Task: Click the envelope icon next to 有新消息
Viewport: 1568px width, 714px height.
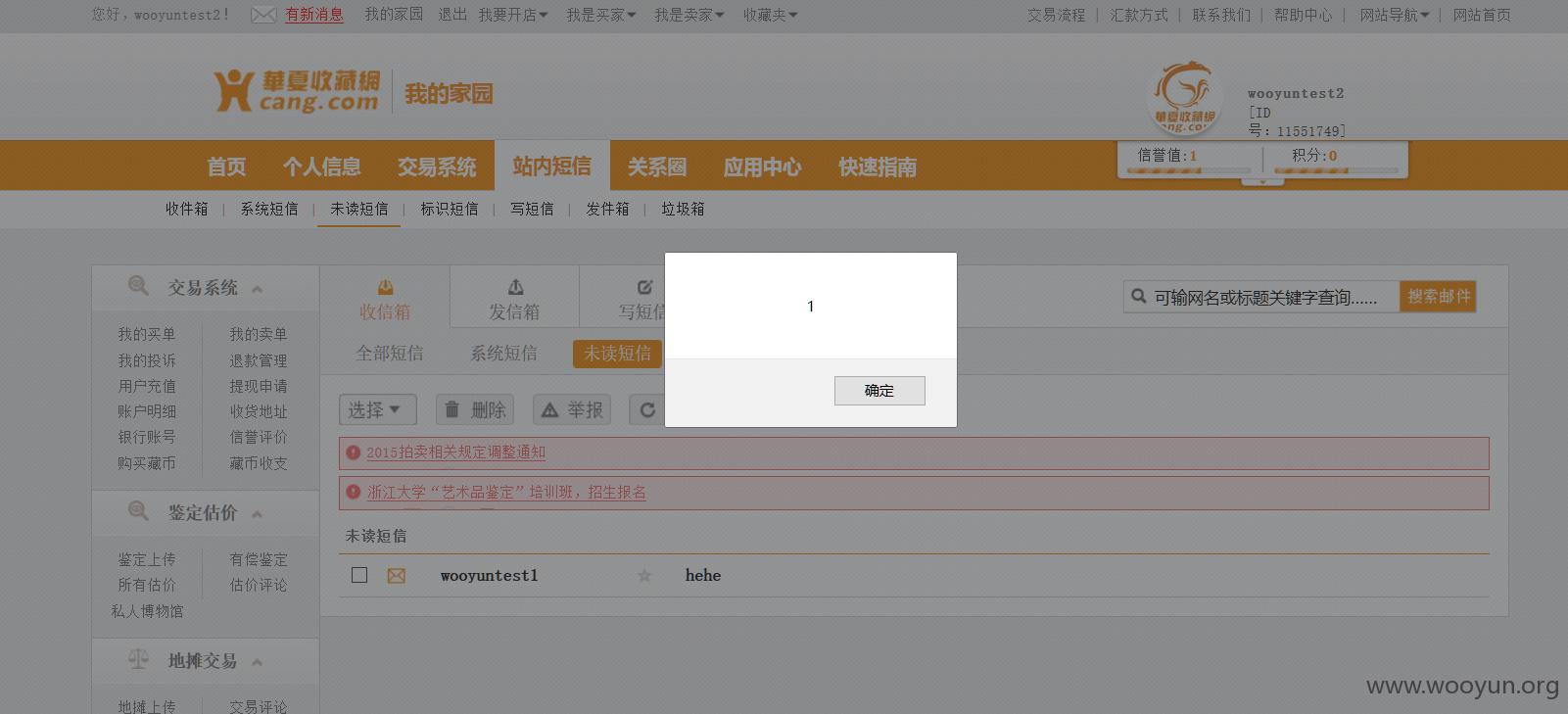Action: 263,15
